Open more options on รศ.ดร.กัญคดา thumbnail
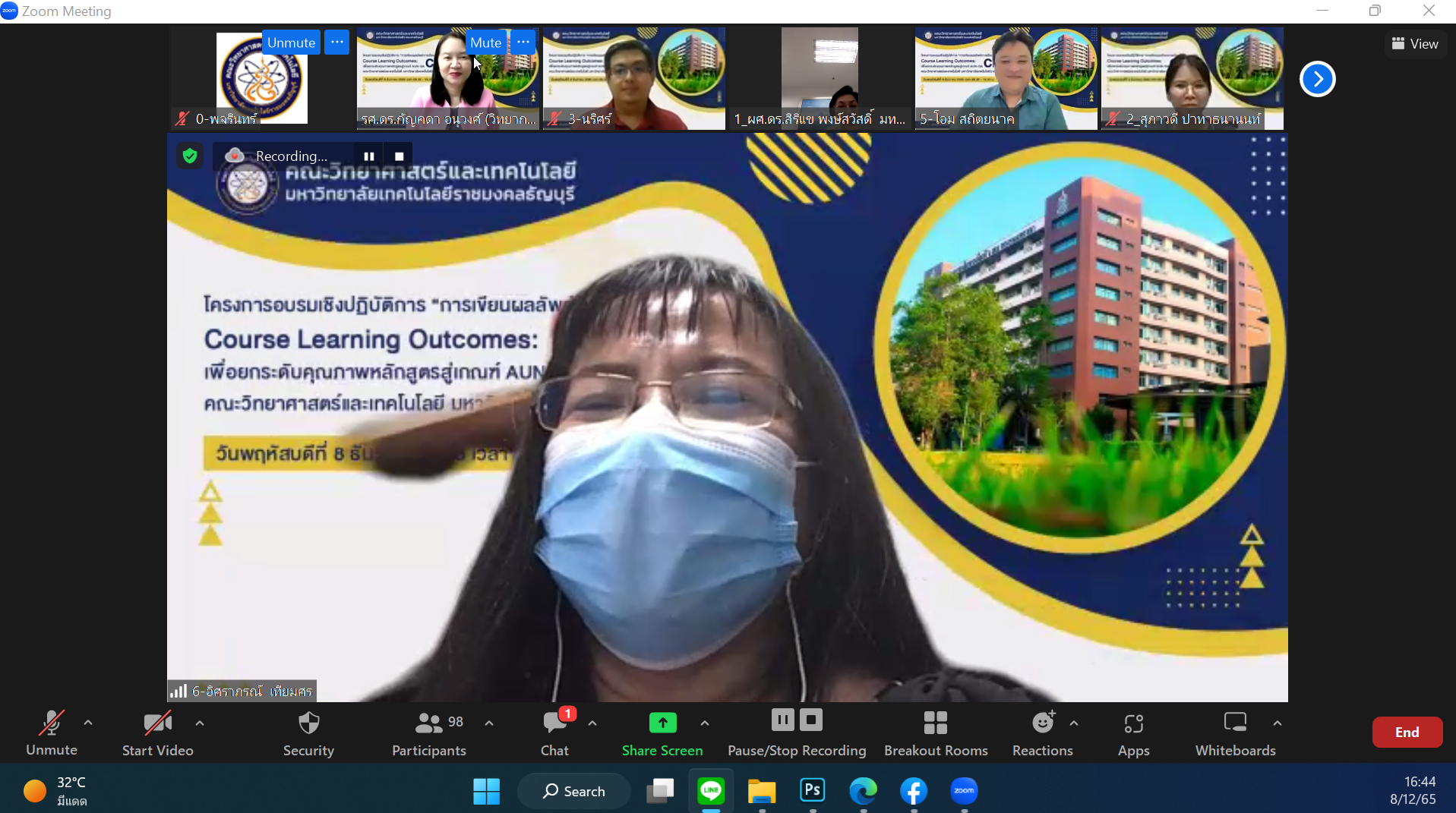 click(523, 43)
